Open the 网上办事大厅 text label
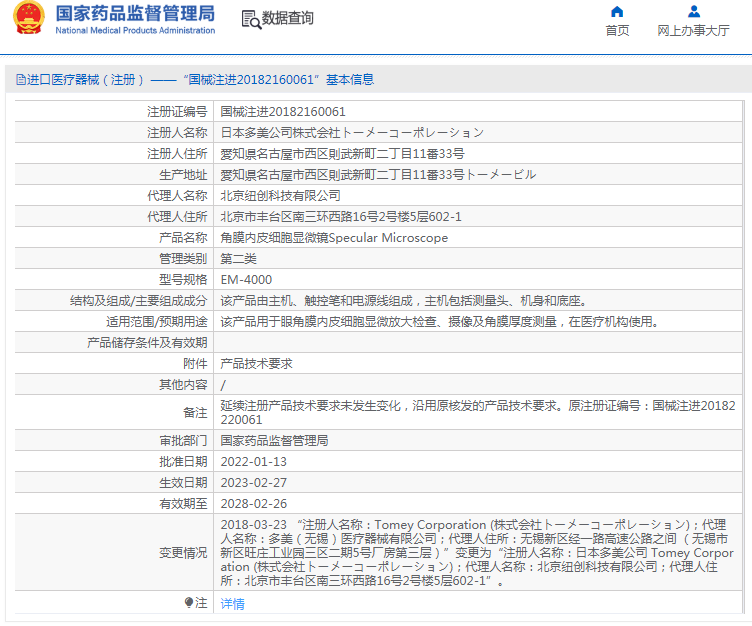 pyautogui.click(x=693, y=31)
